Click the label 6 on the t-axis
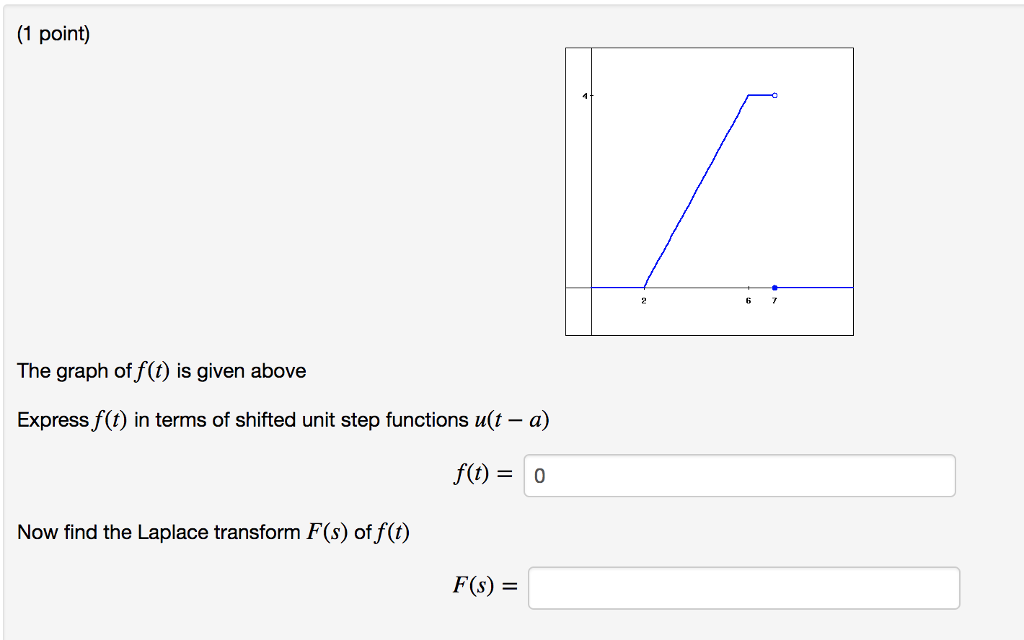This screenshot has height=640, width=1024. tap(748, 299)
